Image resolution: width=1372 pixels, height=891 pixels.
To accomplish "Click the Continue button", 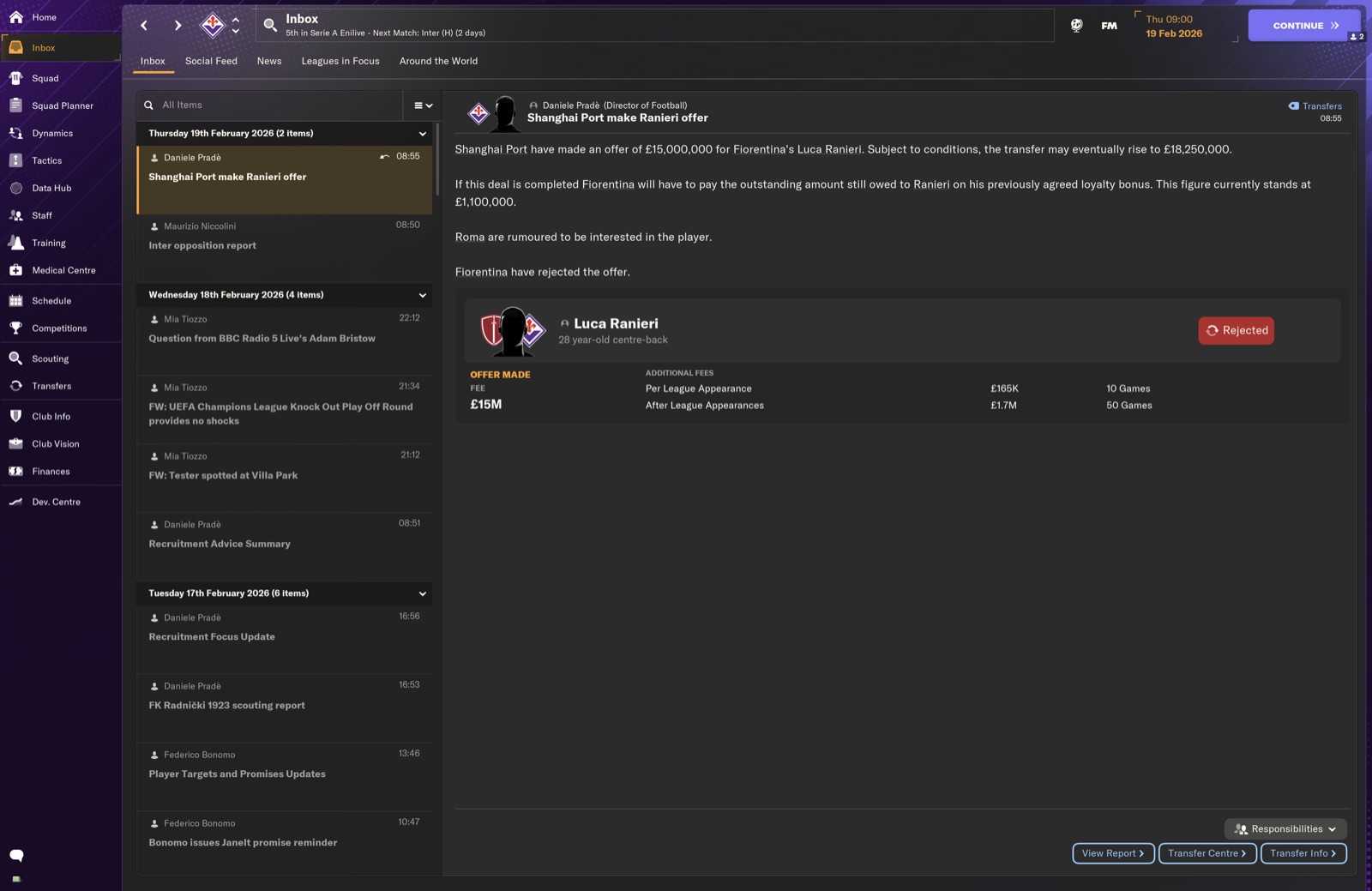I will (x=1304, y=26).
